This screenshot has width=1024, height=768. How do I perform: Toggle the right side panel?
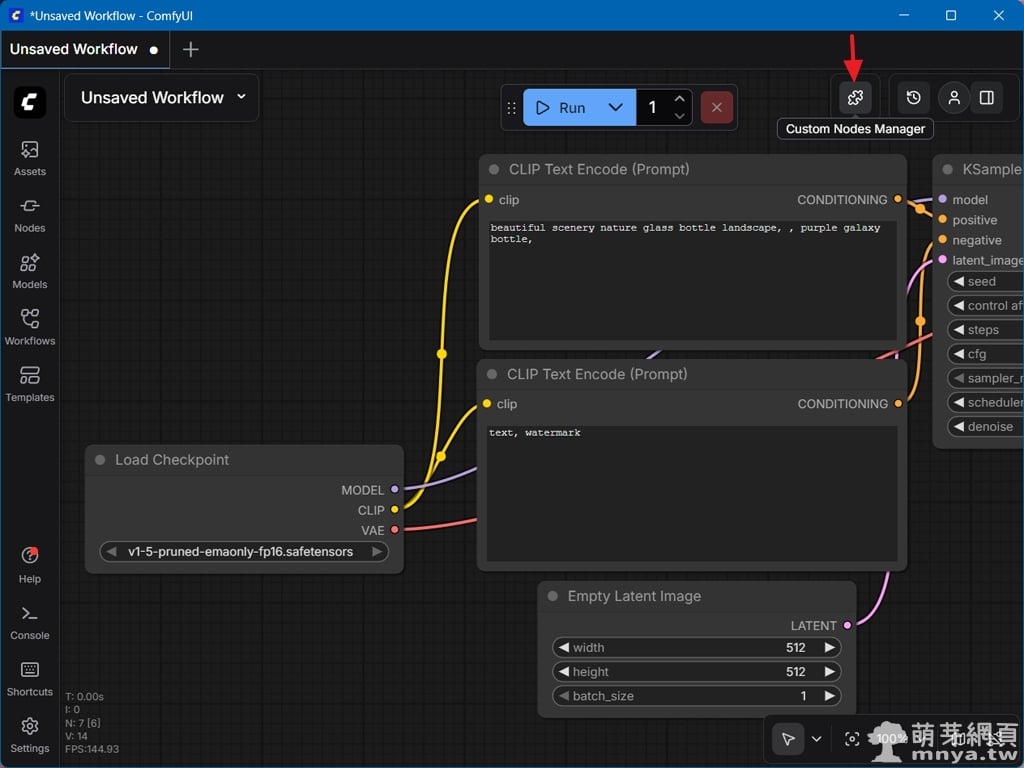987,98
